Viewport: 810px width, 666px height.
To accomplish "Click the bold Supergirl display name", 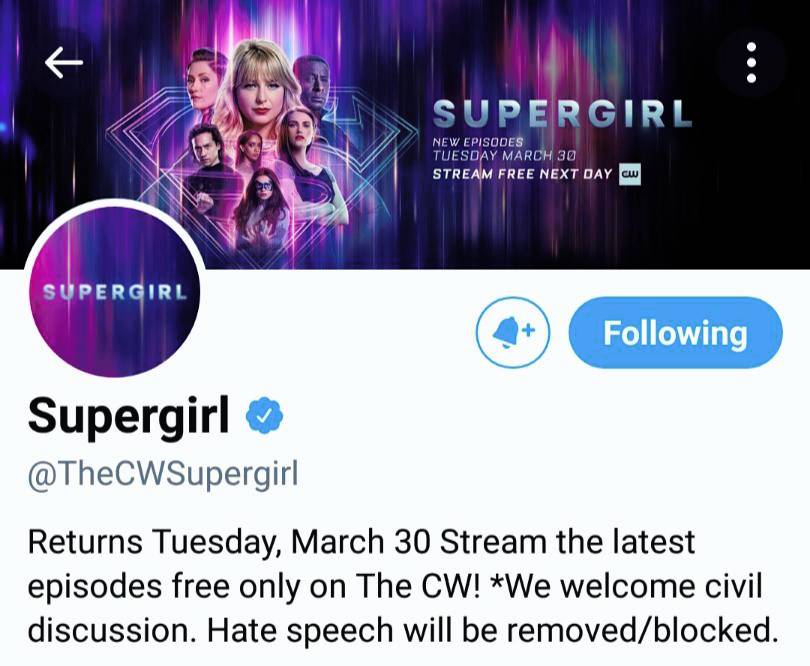I will [128, 417].
